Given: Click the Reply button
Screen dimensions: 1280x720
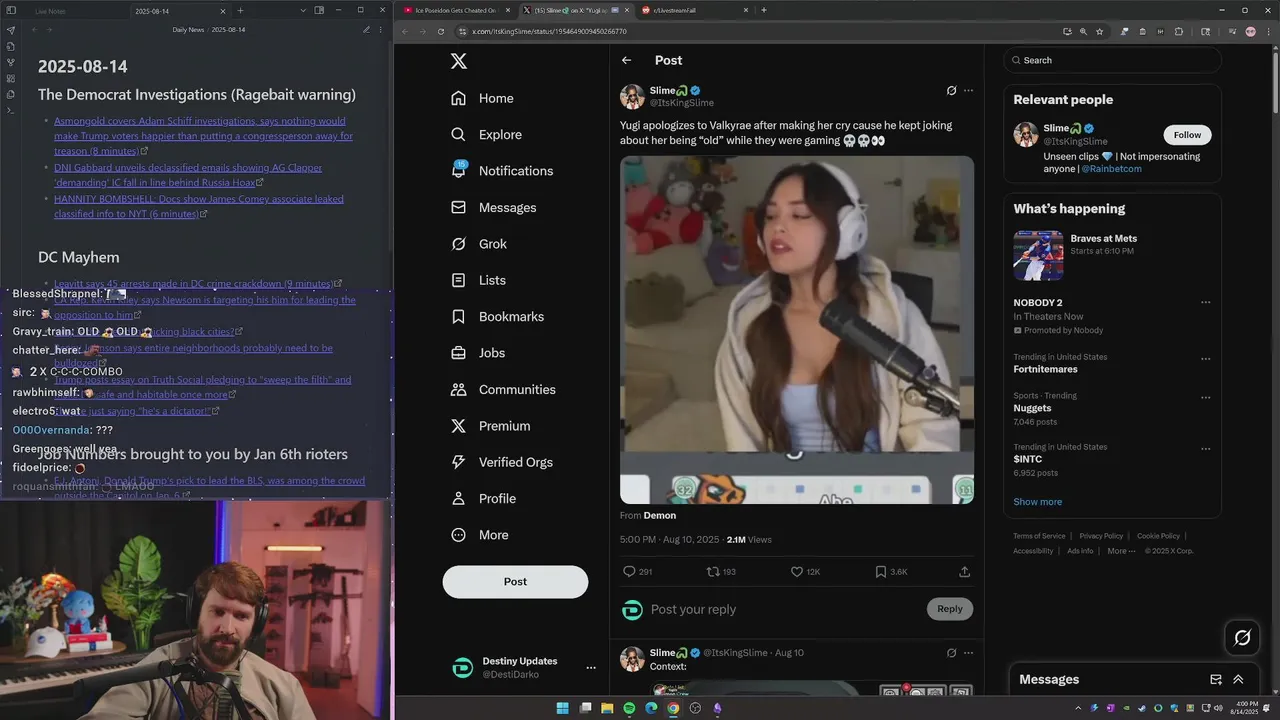Looking at the screenshot, I should [x=950, y=609].
